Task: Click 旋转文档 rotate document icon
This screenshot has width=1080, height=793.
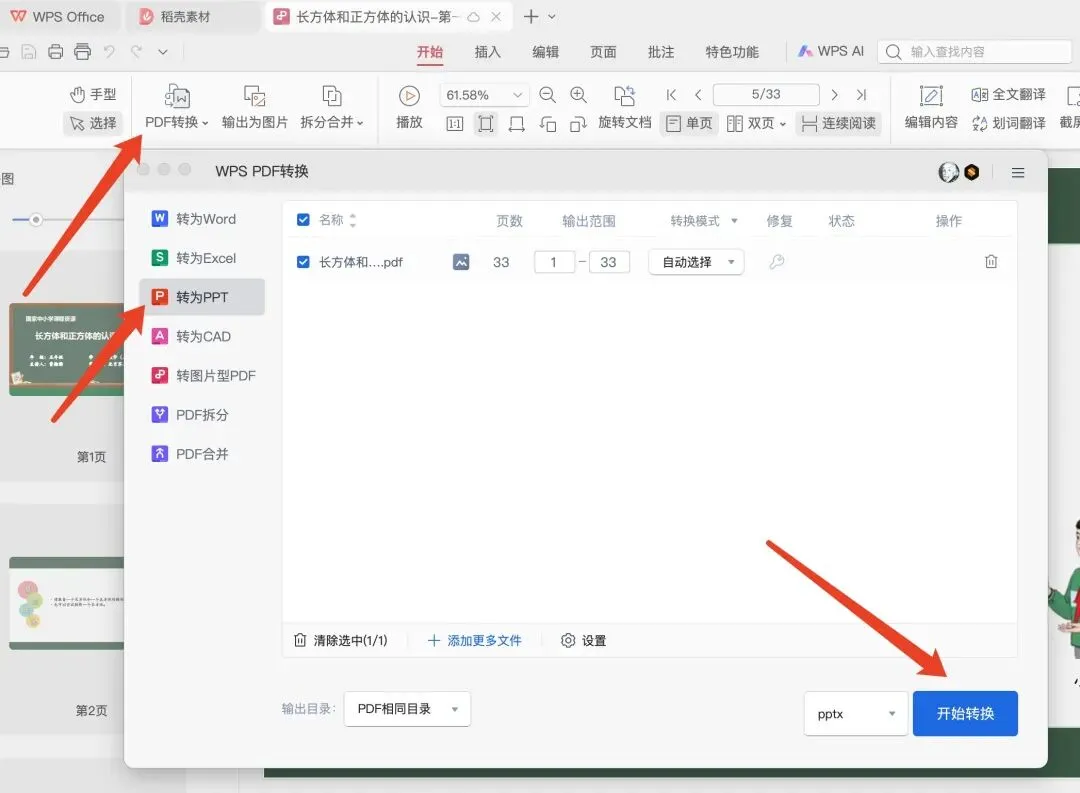Action: (x=625, y=96)
